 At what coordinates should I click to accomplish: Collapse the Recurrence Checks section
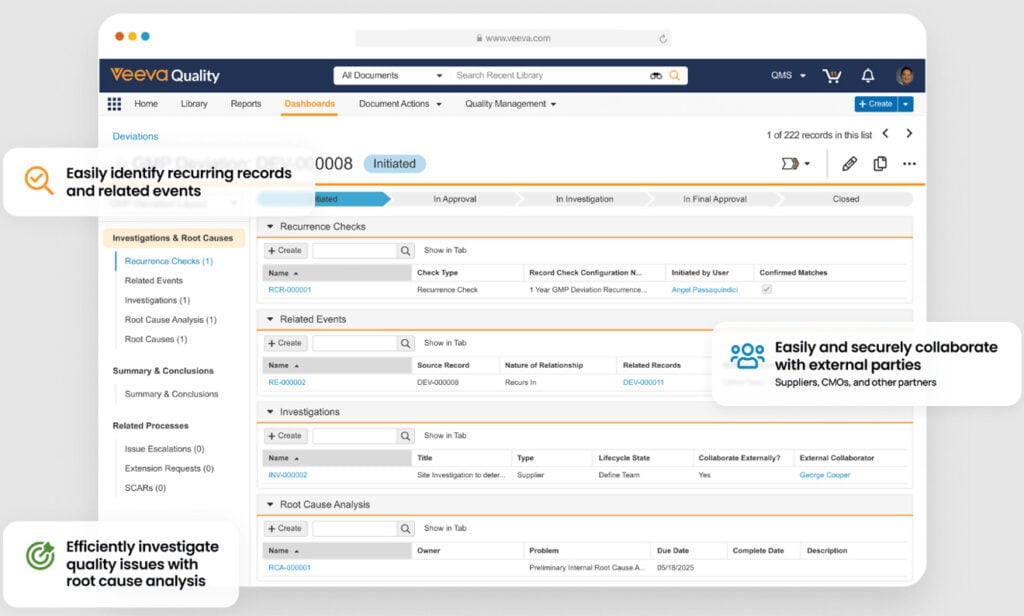point(270,227)
